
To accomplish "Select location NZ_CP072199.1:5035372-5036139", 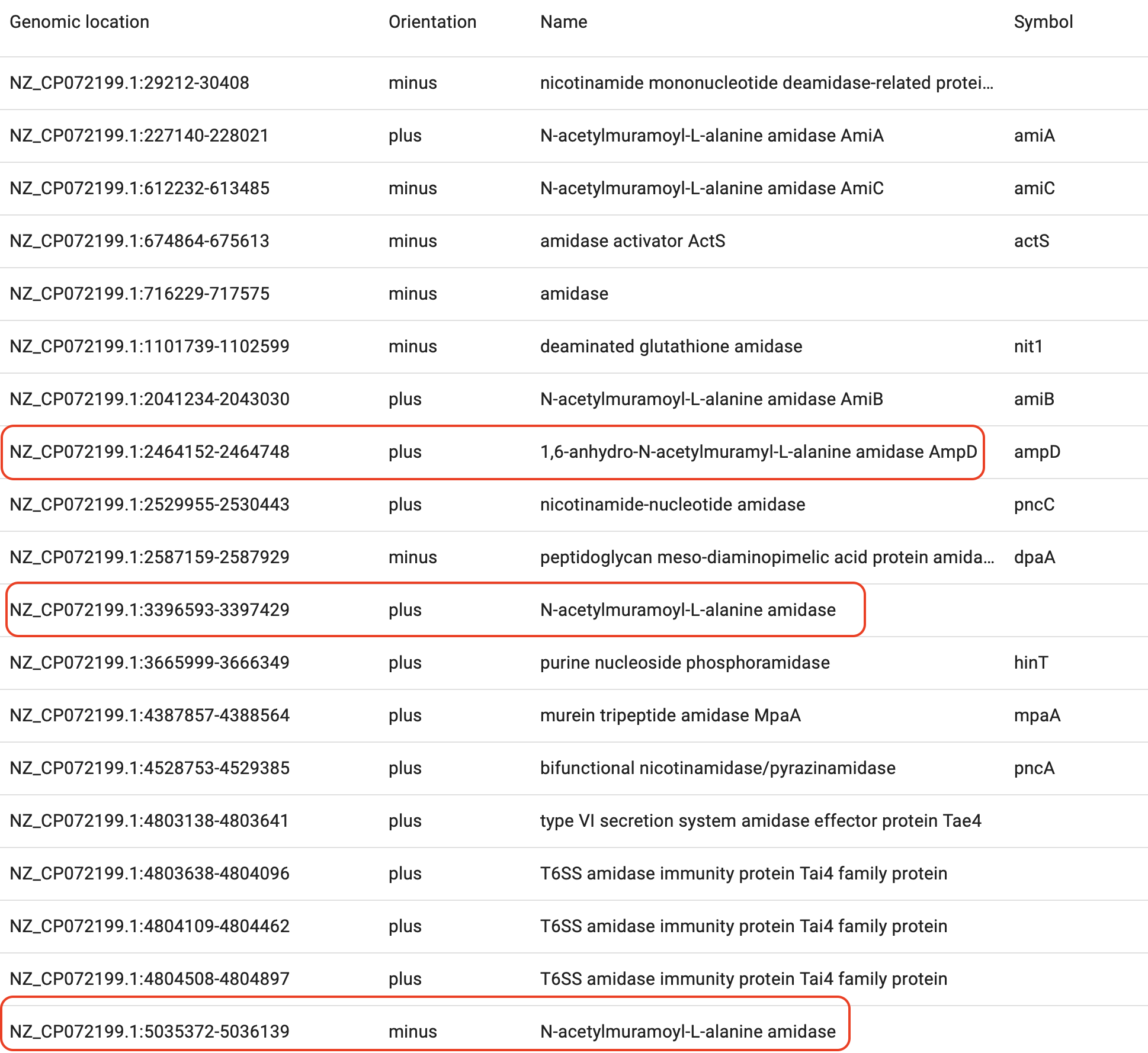I will [x=149, y=1032].
